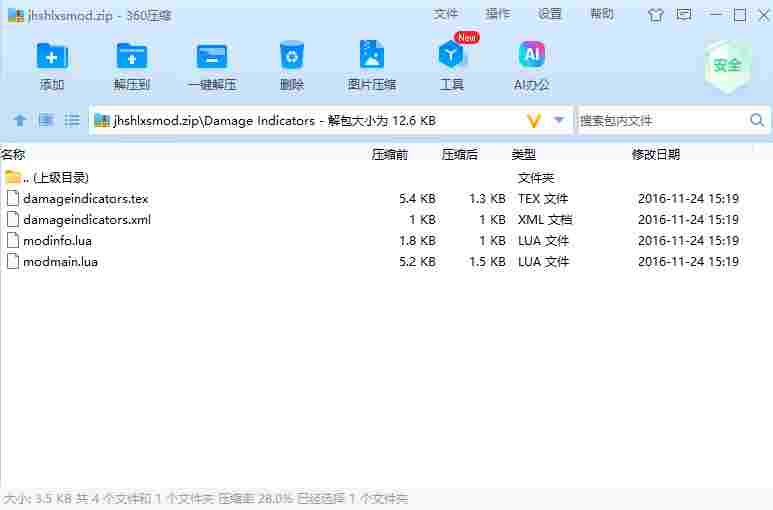Viewport: 773px width, 510px height.
Task: Select the damageindicators.xml file icon
Action: 13,220
